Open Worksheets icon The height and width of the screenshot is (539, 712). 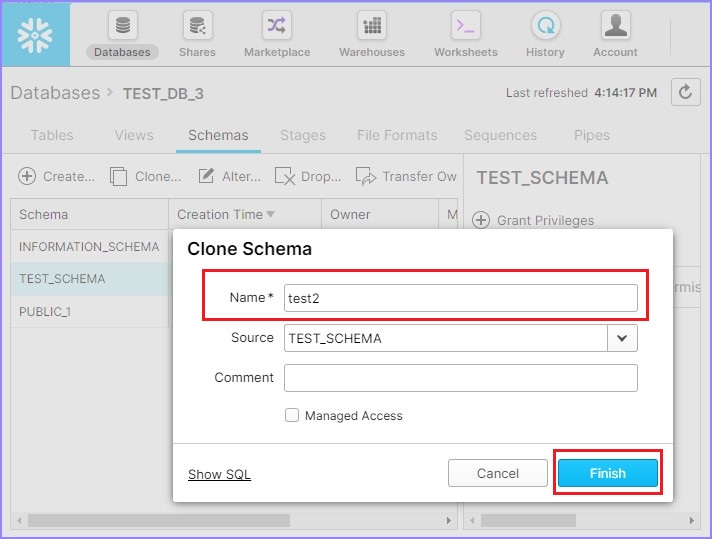465,25
